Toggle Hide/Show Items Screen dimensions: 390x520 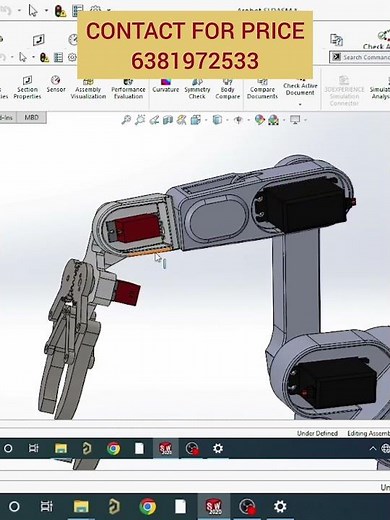tap(238, 120)
